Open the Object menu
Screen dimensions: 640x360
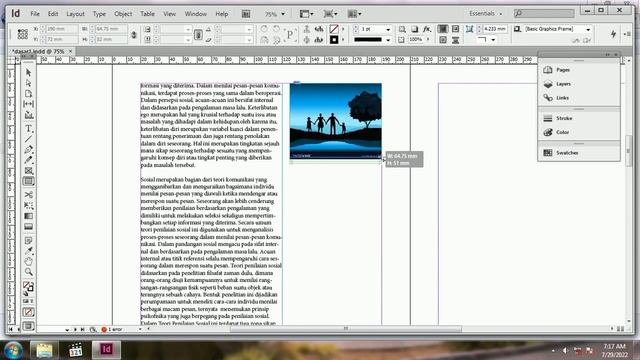pyautogui.click(x=123, y=14)
